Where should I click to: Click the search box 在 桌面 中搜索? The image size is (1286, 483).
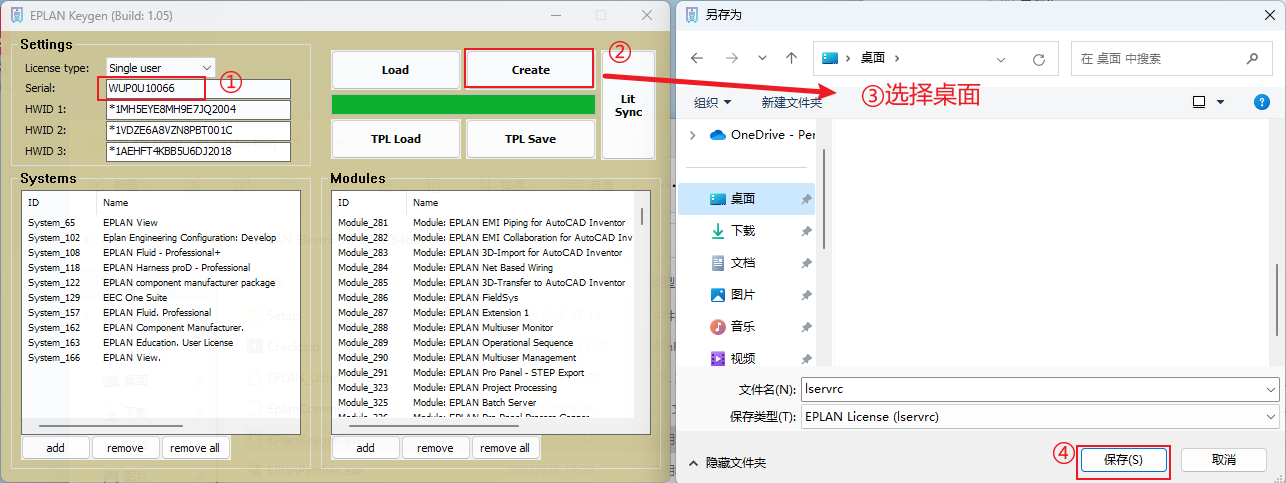[1170, 59]
